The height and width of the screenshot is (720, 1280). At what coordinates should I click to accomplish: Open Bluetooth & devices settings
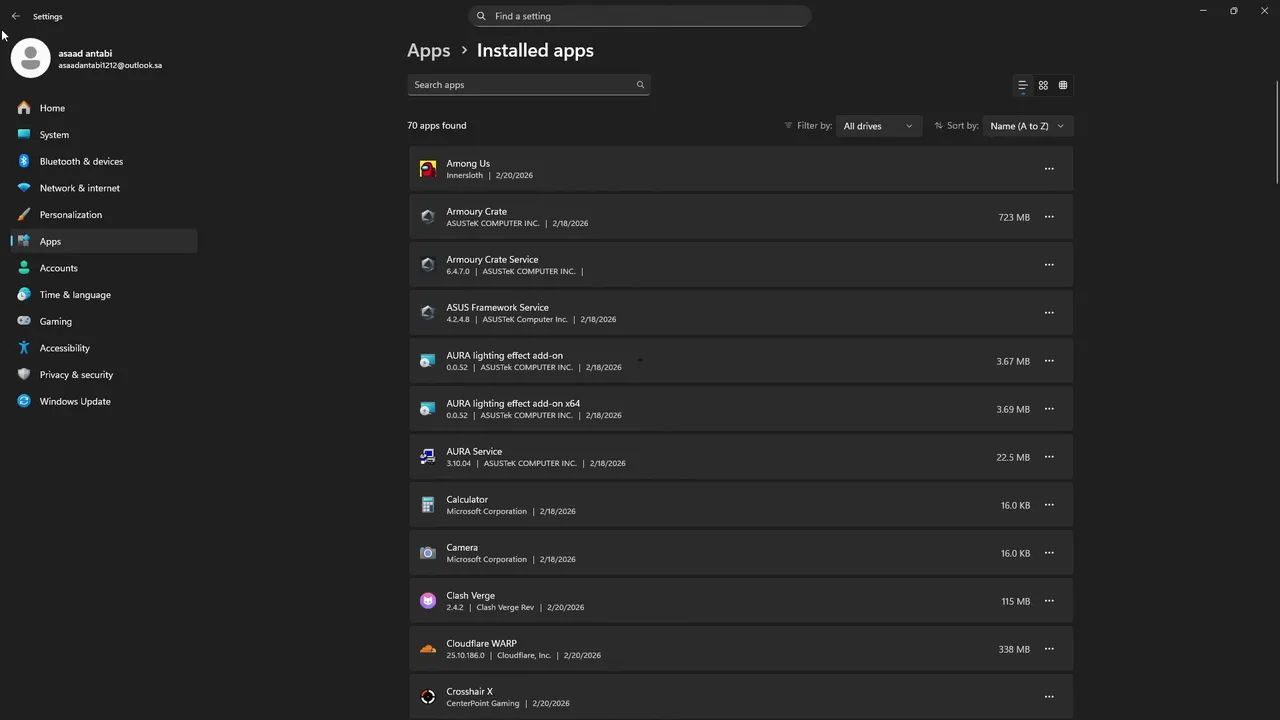coord(81,161)
